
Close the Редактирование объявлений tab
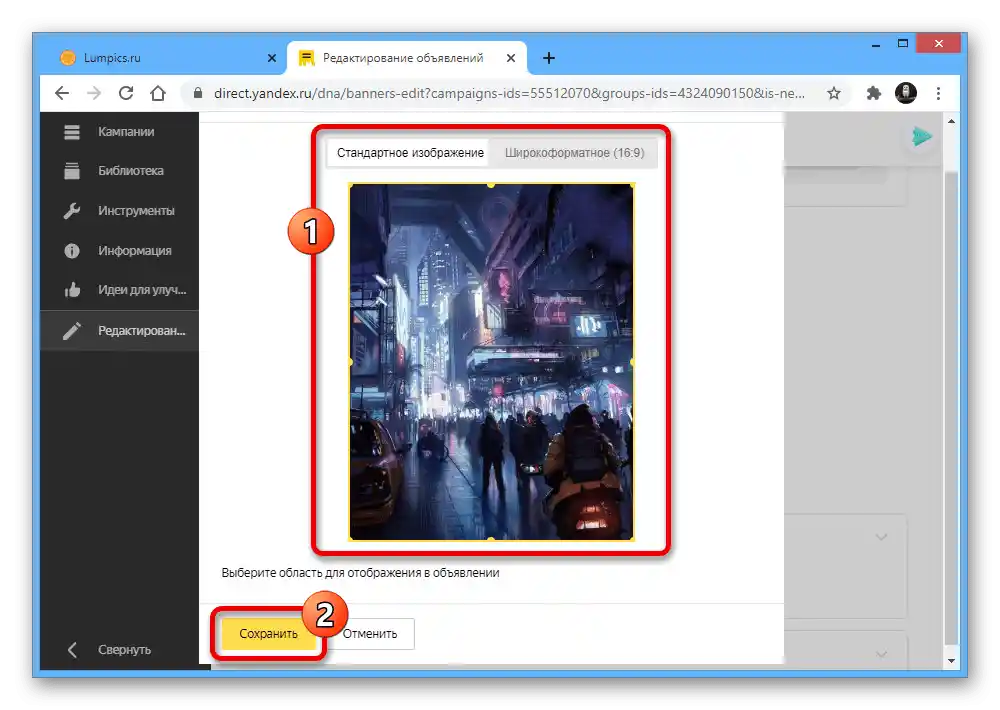pos(511,58)
